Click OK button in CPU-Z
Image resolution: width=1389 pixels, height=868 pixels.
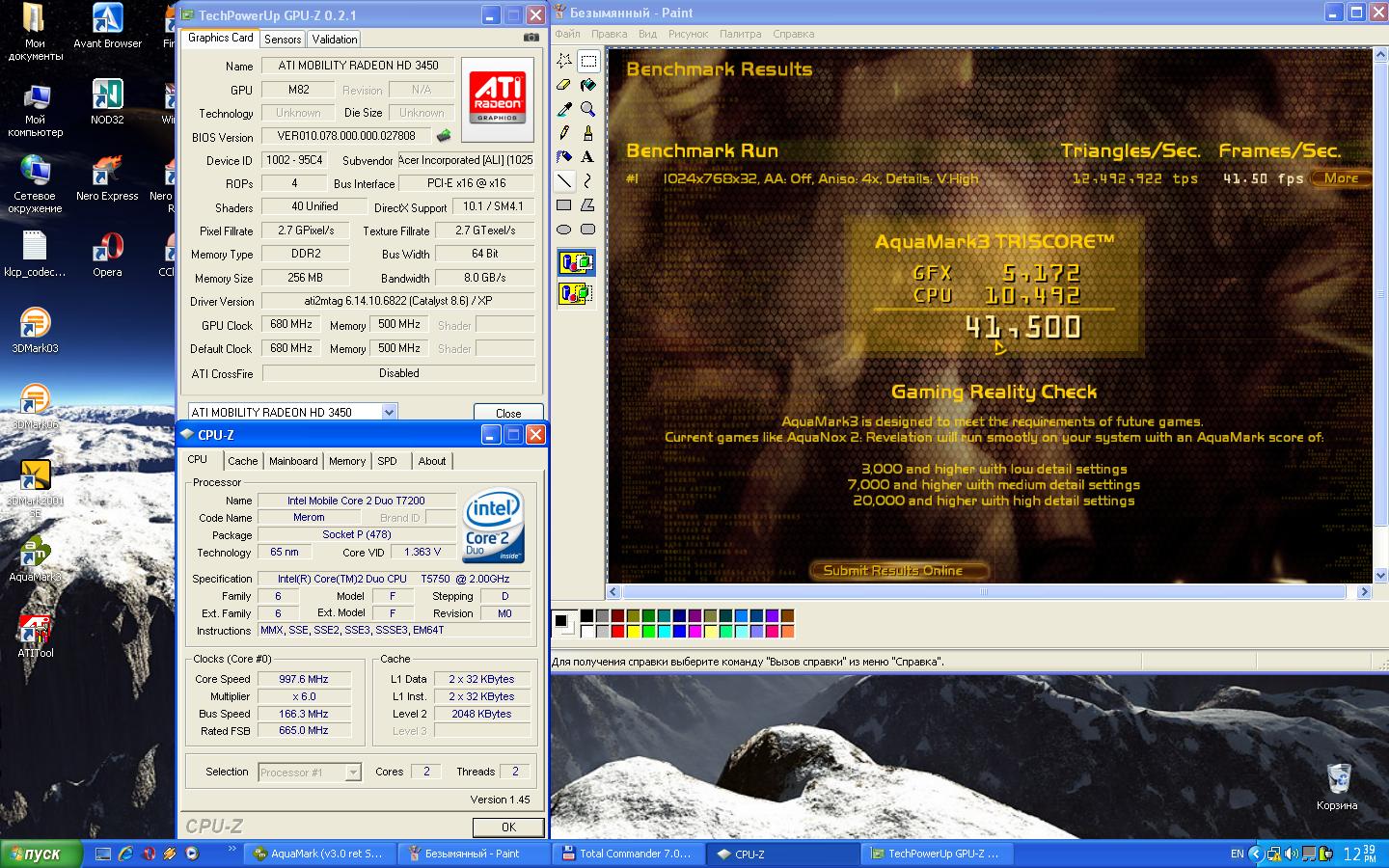click(x=508, y=827)
